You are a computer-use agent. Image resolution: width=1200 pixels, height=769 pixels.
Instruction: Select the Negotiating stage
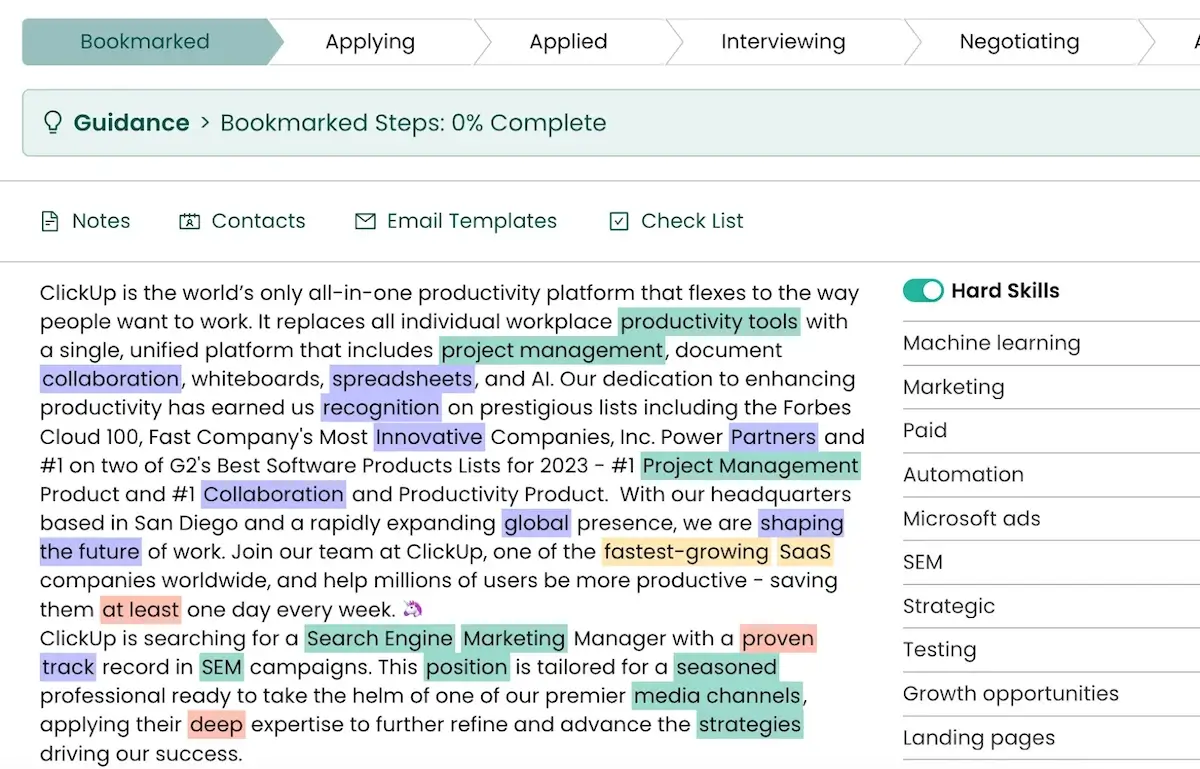[1019, 41]
